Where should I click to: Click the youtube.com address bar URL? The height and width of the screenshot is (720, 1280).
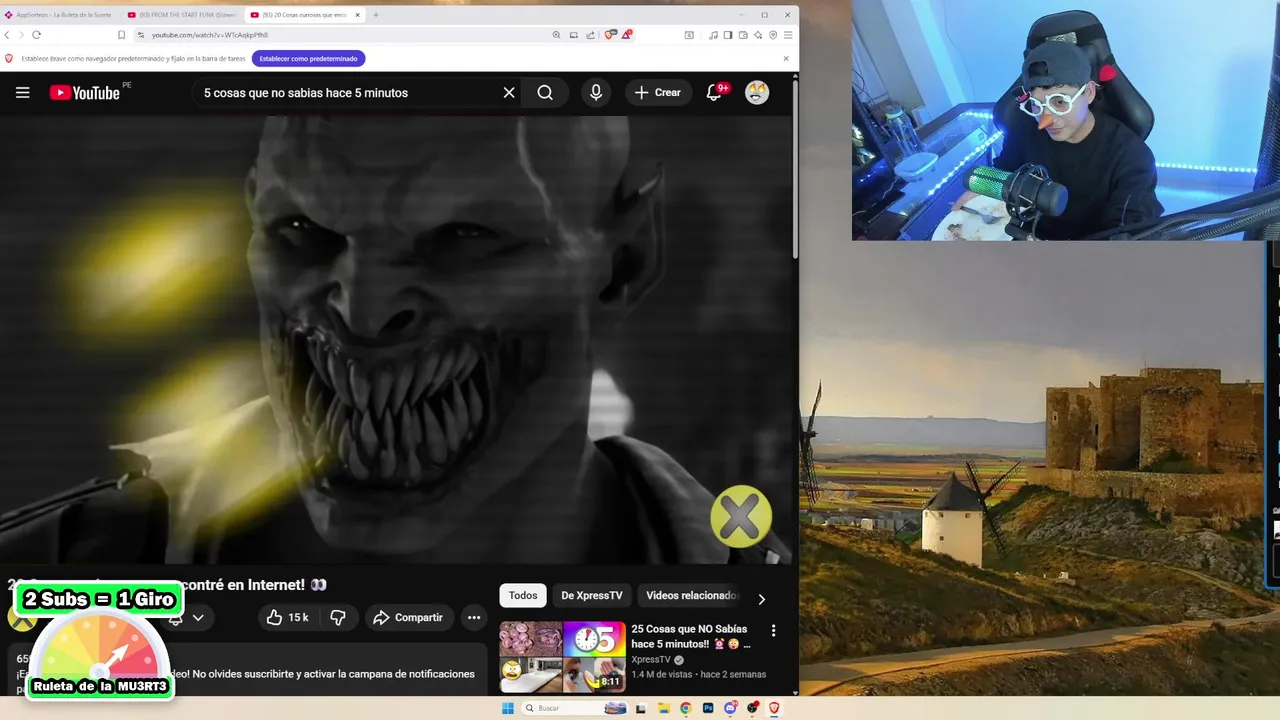pos(210,35)
